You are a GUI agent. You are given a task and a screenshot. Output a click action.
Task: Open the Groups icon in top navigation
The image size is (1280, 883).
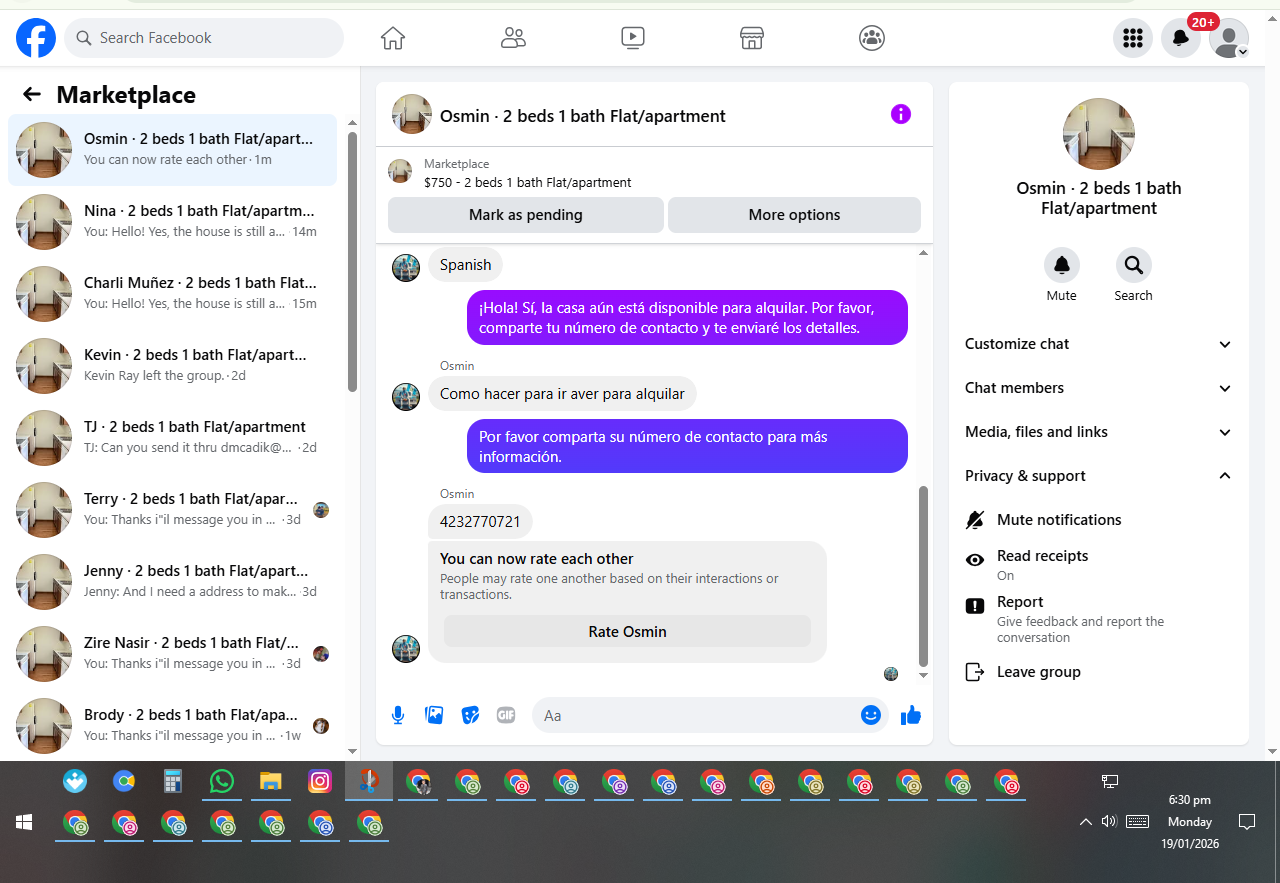click(x=872, y=38)
